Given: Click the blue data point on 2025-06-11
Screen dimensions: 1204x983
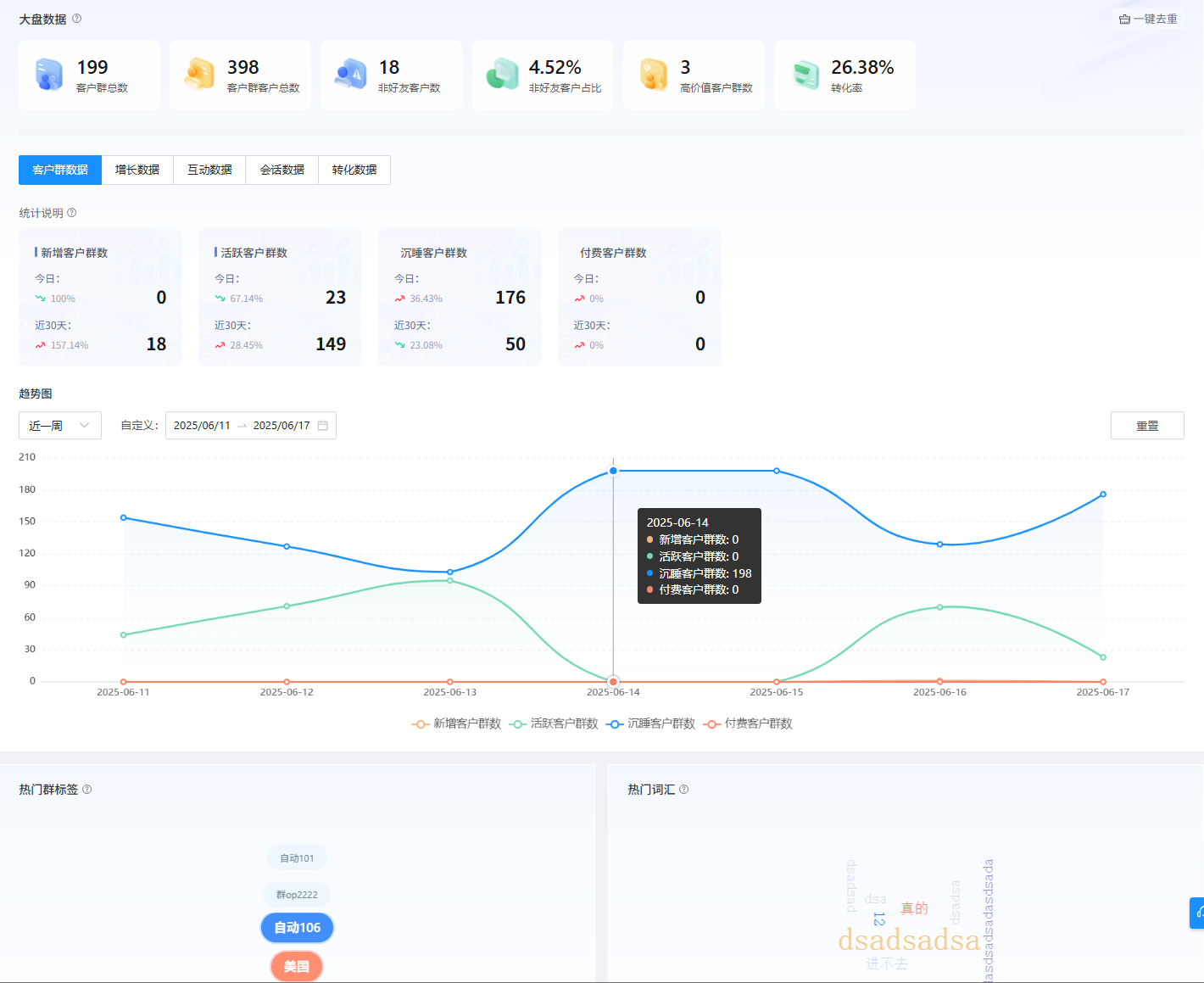Looking at the screenshot, I should [x=124, y=517].
